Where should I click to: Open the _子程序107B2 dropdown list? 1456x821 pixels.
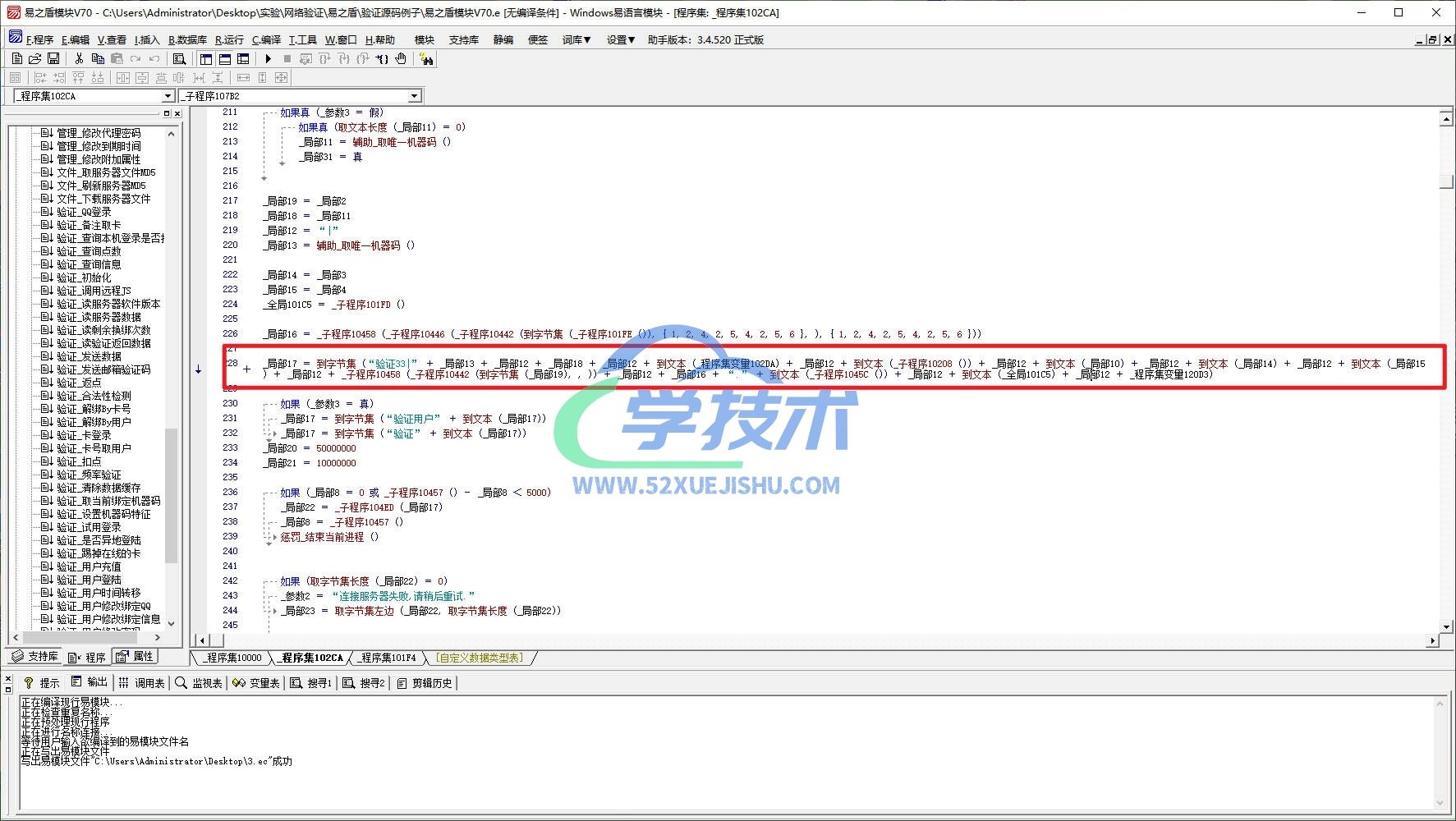point(414,96)
